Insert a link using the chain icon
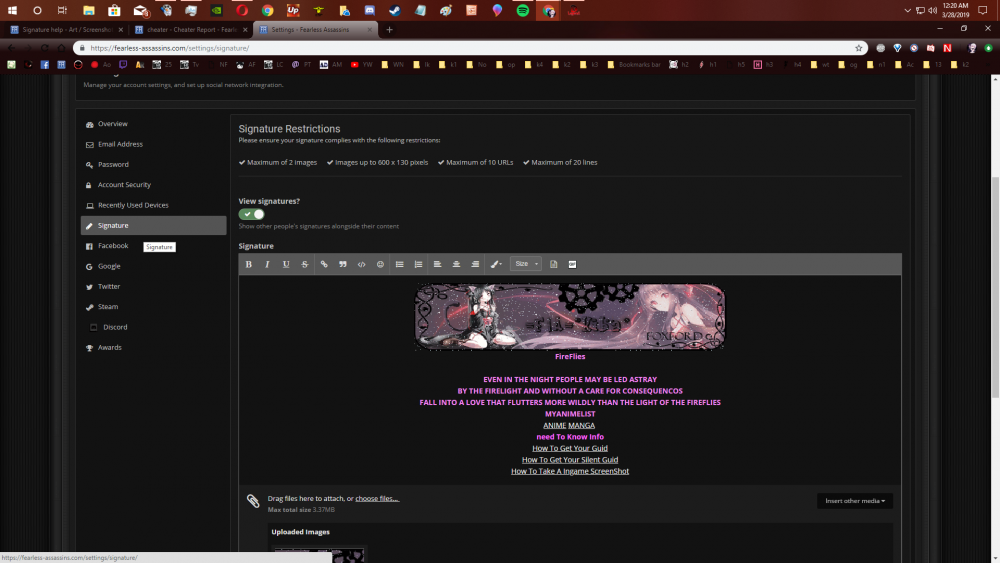 pyautogui.click(x=324, y=264)
